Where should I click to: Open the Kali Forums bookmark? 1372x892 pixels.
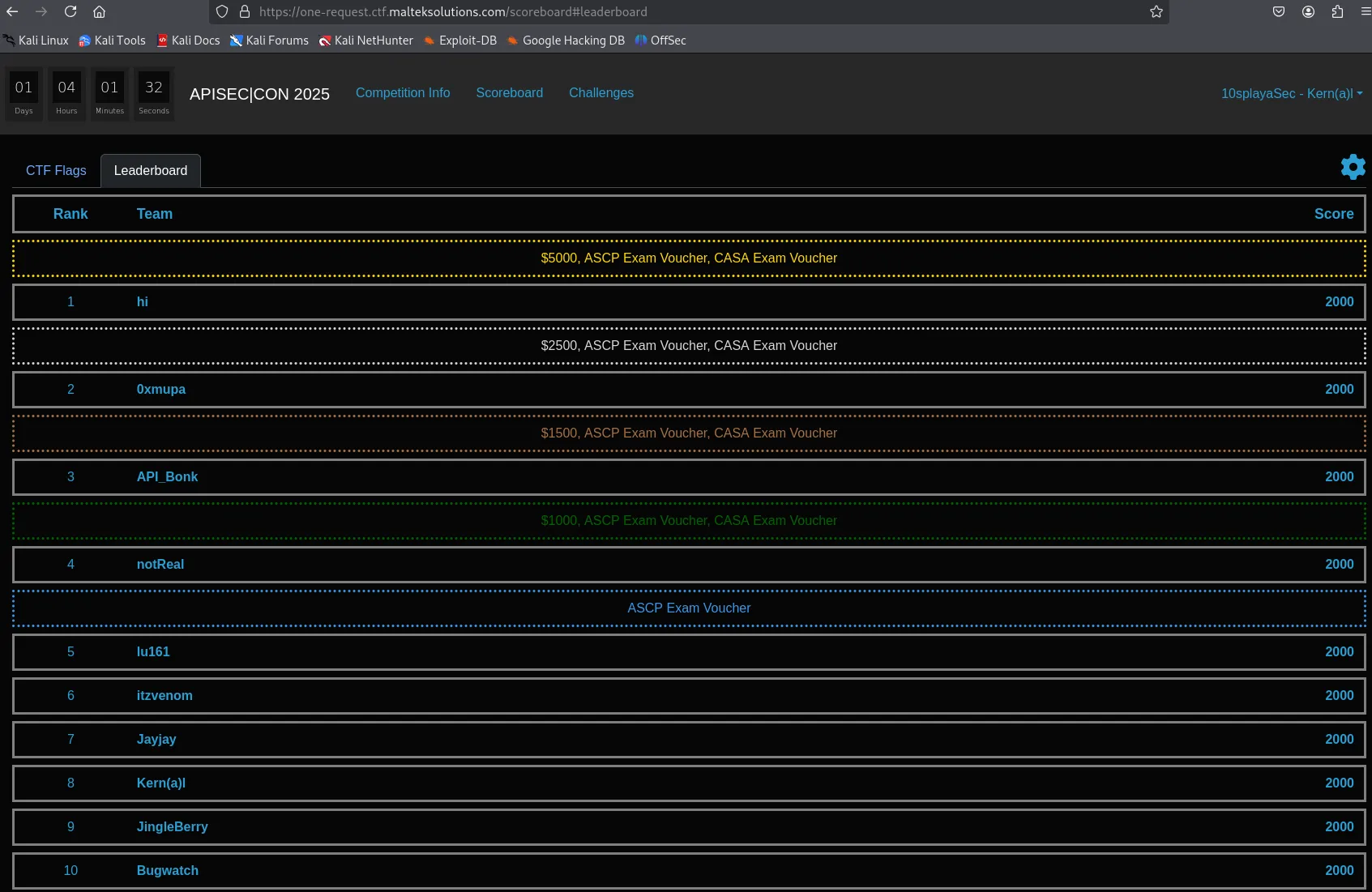(269, 41)
